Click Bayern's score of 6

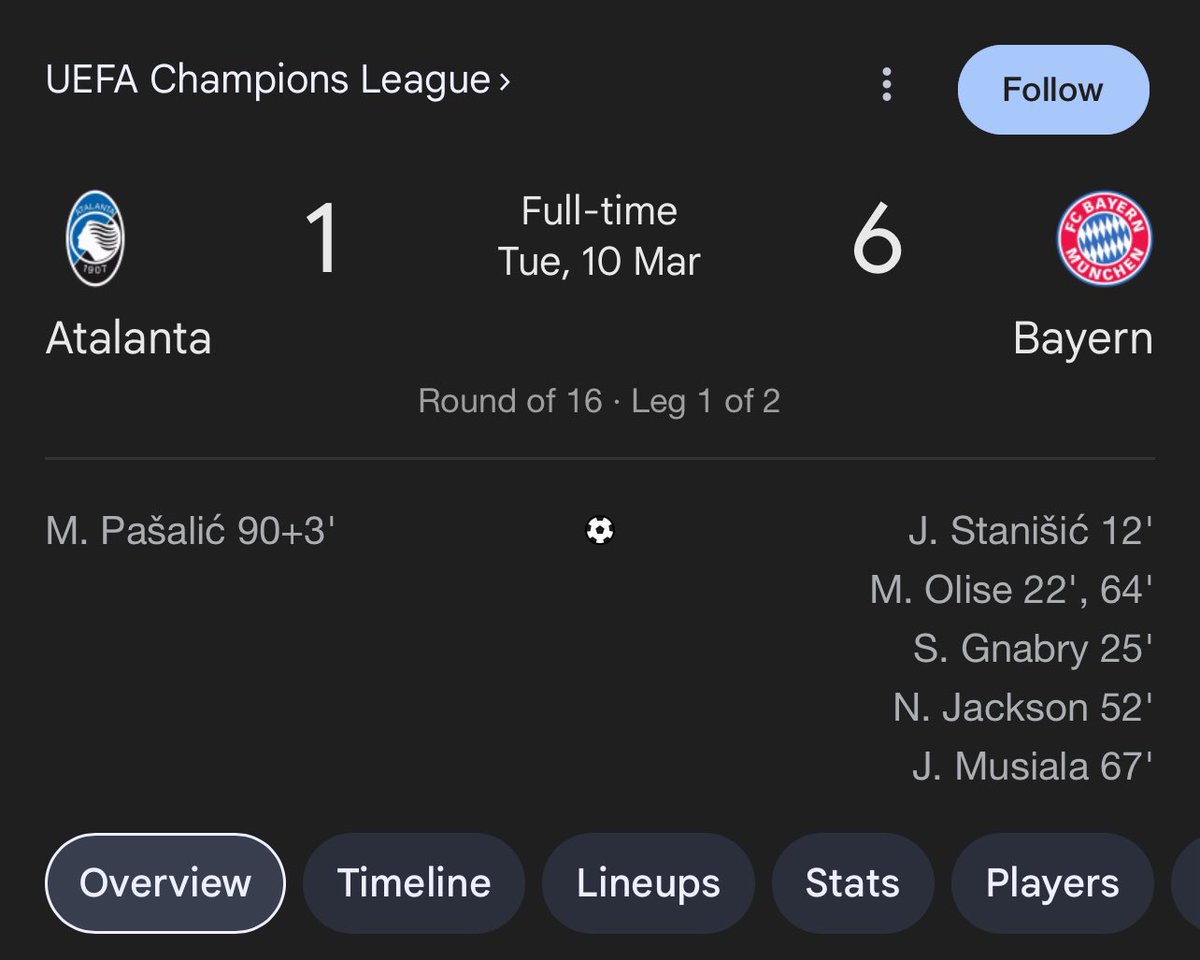click(x=877, y=240)
